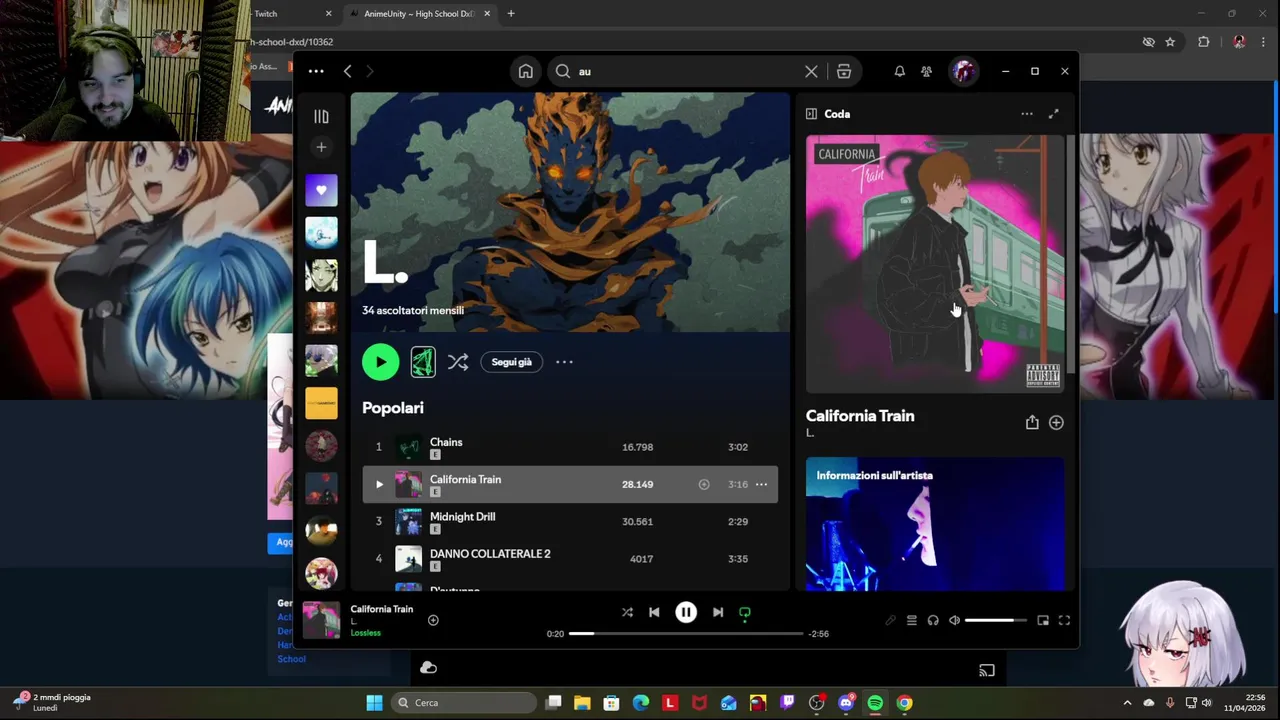Toggle shuffle in player bar

coord(627,612)
